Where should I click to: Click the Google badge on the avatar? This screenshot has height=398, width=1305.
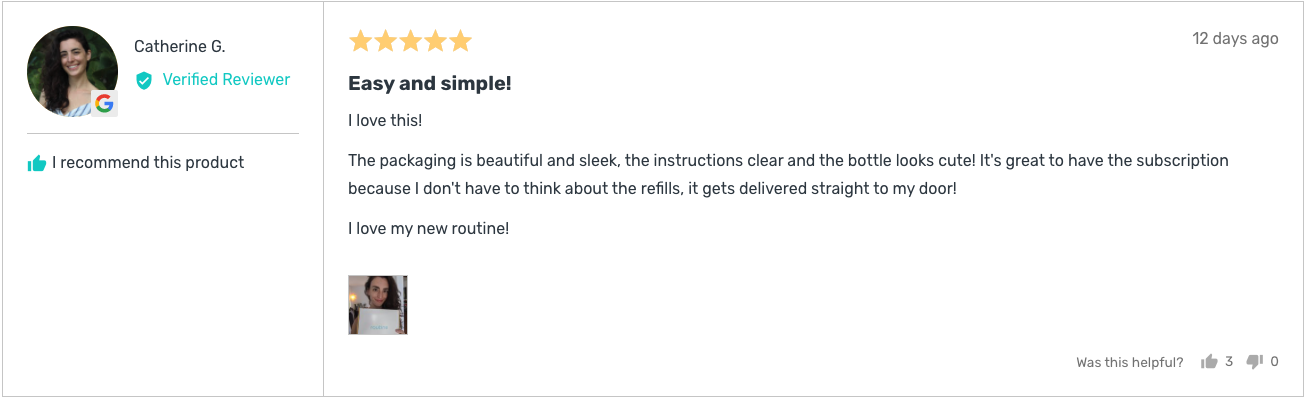point(104,103)
